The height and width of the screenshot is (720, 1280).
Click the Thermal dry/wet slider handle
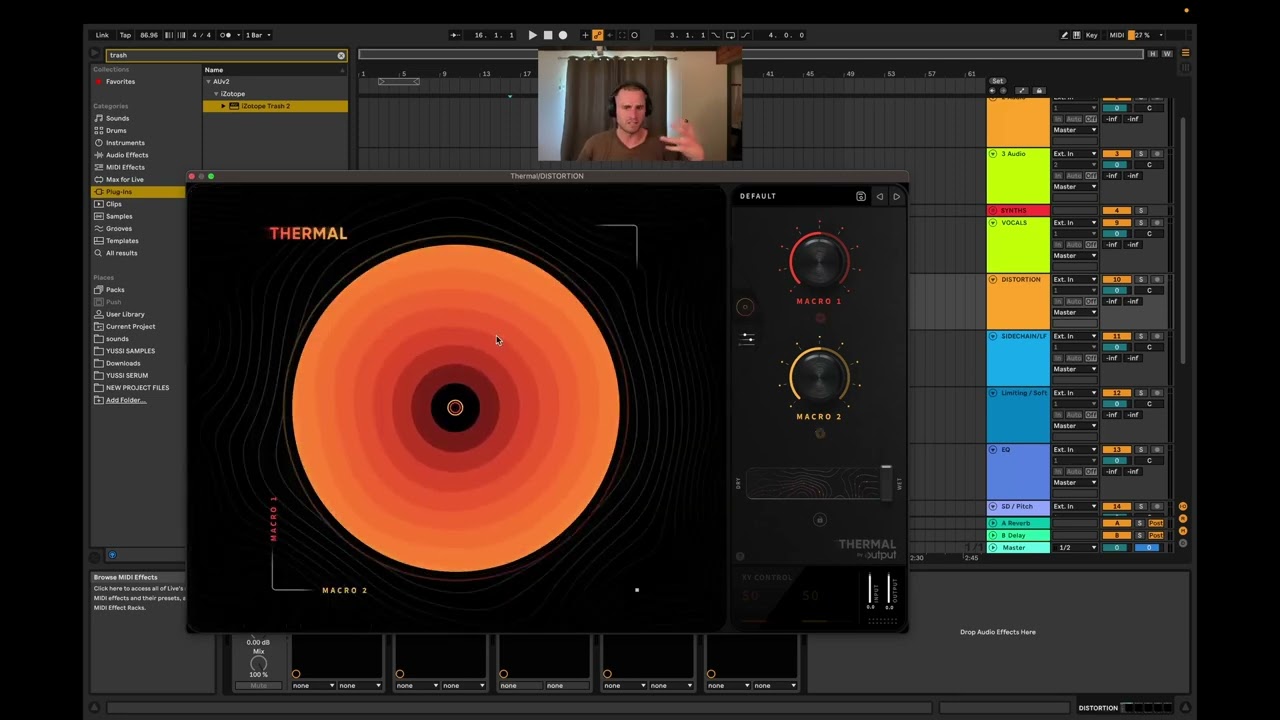[x=886, y=482]
